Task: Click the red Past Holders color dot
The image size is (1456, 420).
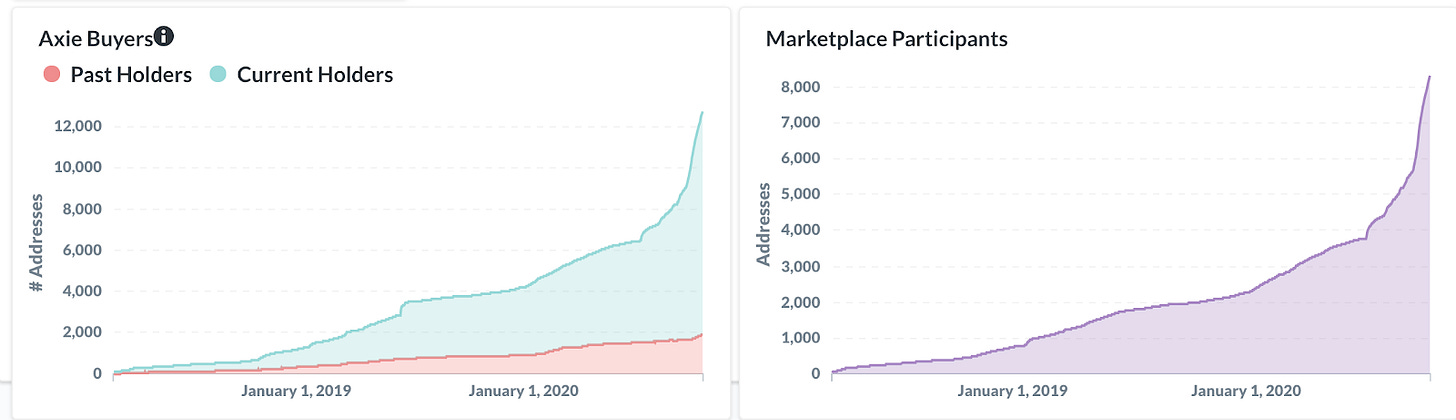Action: point(51,75)
